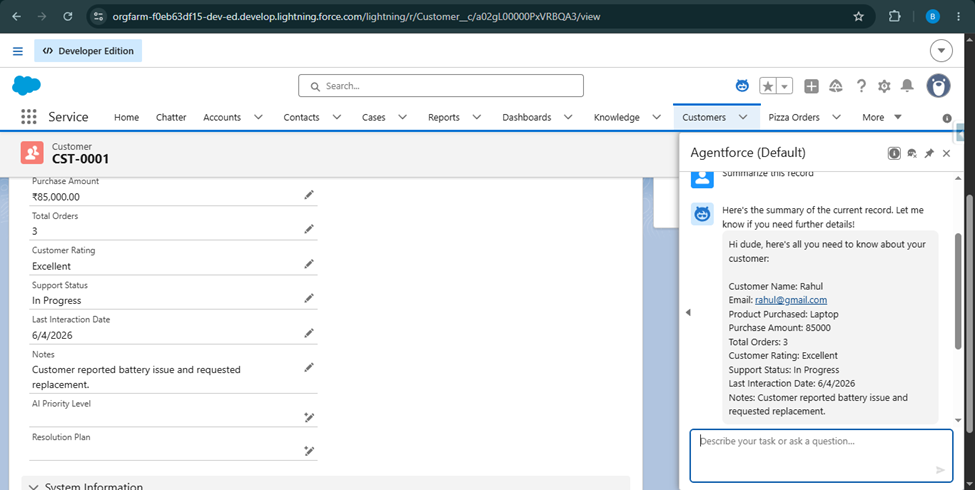Open the Dashboards tab
The height and width of the screenshot is (490, 975).
click(x=527, y=117)
